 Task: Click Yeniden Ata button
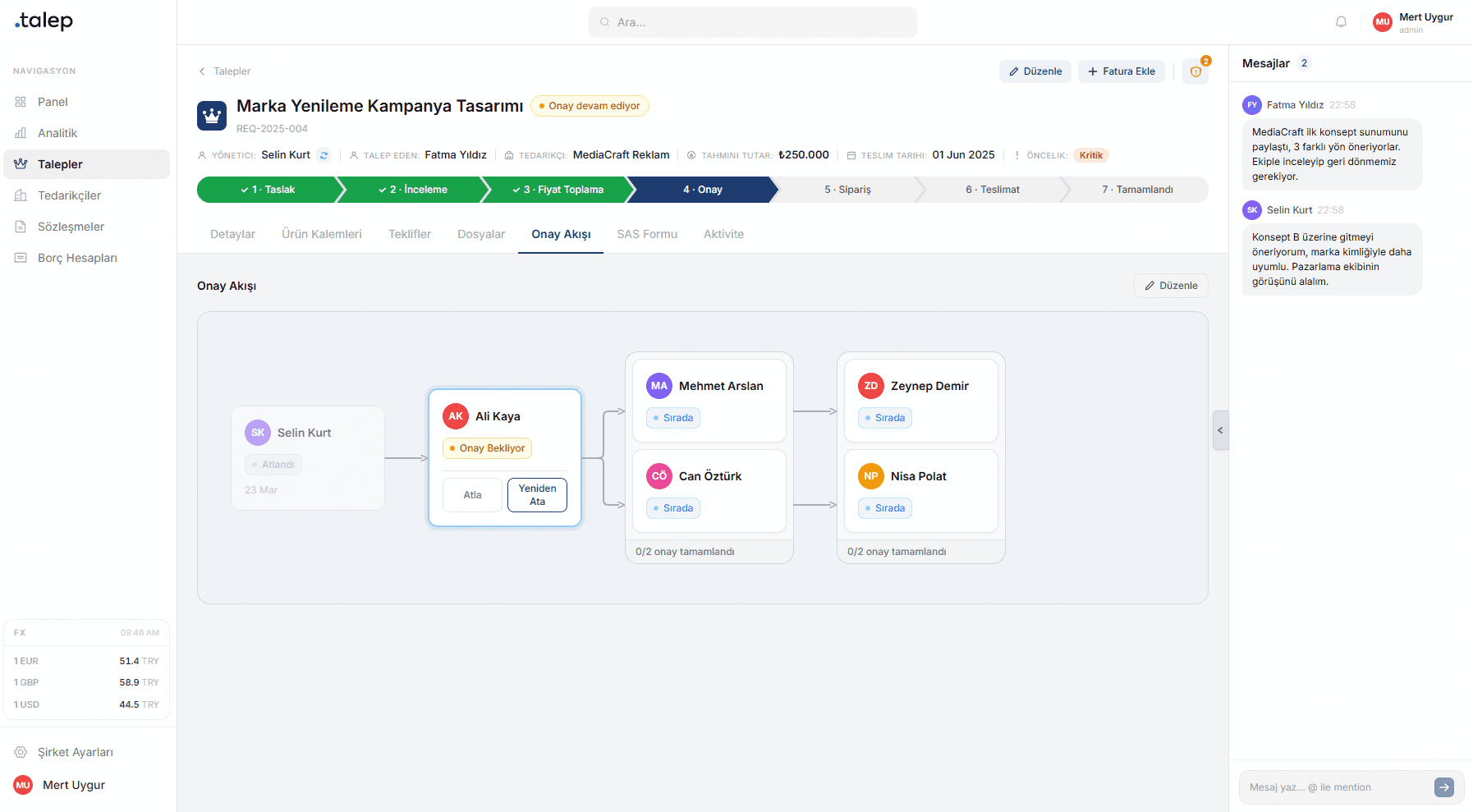537,495
